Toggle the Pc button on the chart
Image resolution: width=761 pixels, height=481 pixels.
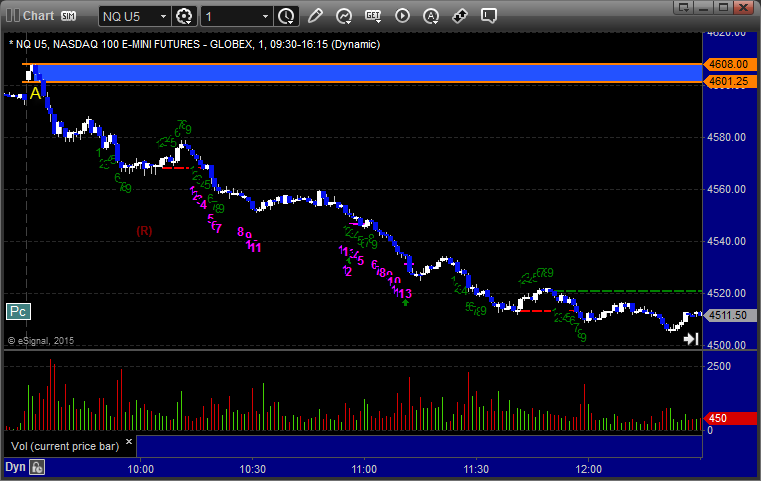tap(17, 311)
